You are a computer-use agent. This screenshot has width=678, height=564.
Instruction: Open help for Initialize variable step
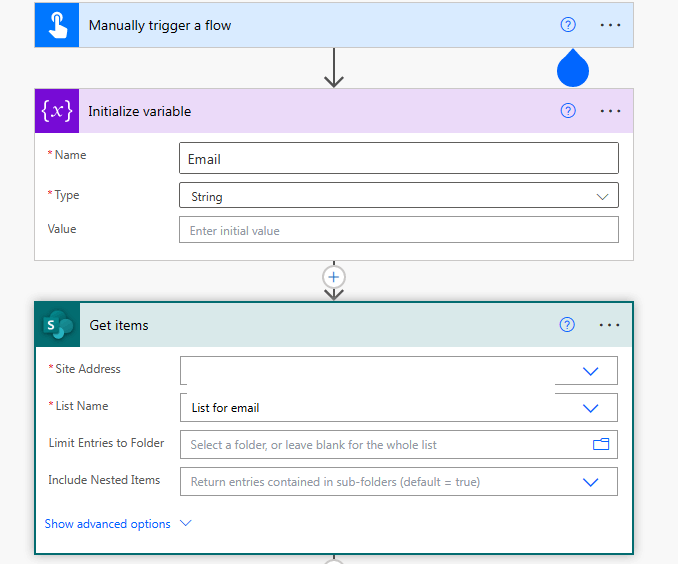[568, 111]
